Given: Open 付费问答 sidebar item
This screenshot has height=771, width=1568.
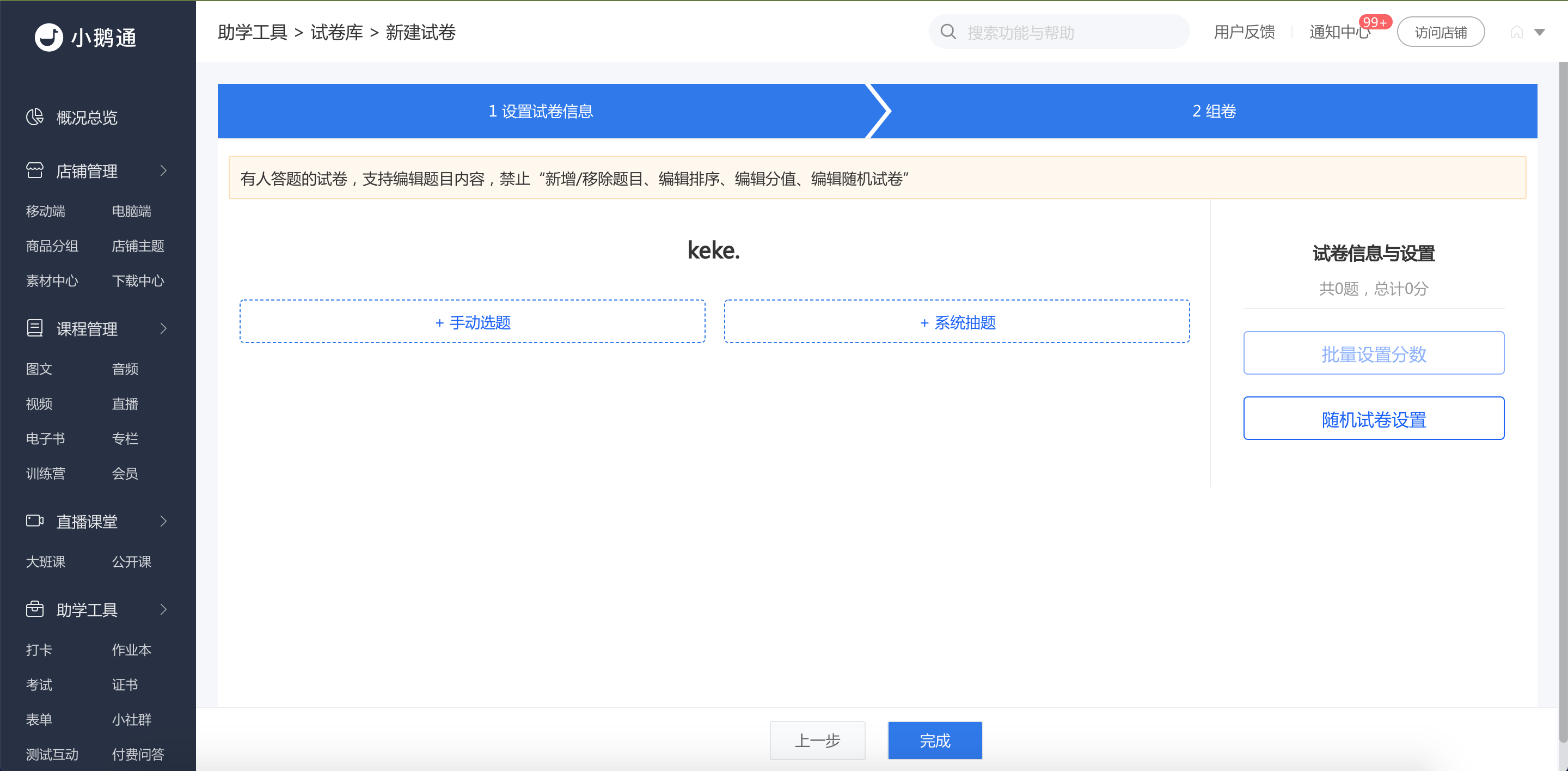Looking at the screenshot, I should [x=138, y=755].
